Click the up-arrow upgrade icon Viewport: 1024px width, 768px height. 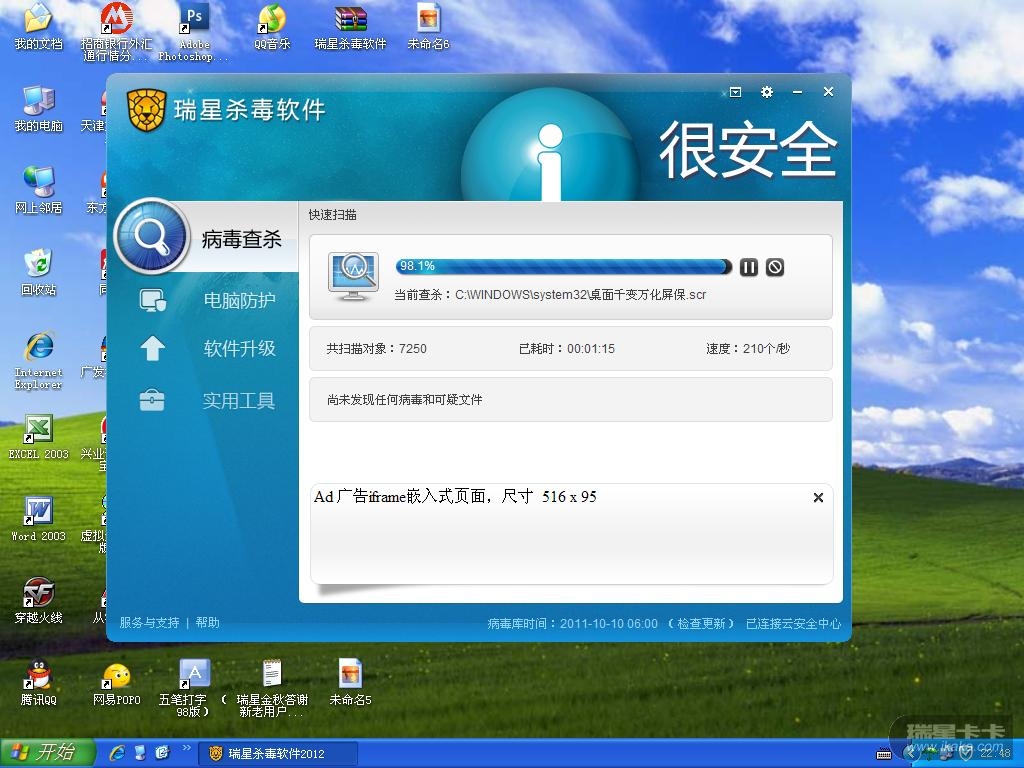point(152,348)
